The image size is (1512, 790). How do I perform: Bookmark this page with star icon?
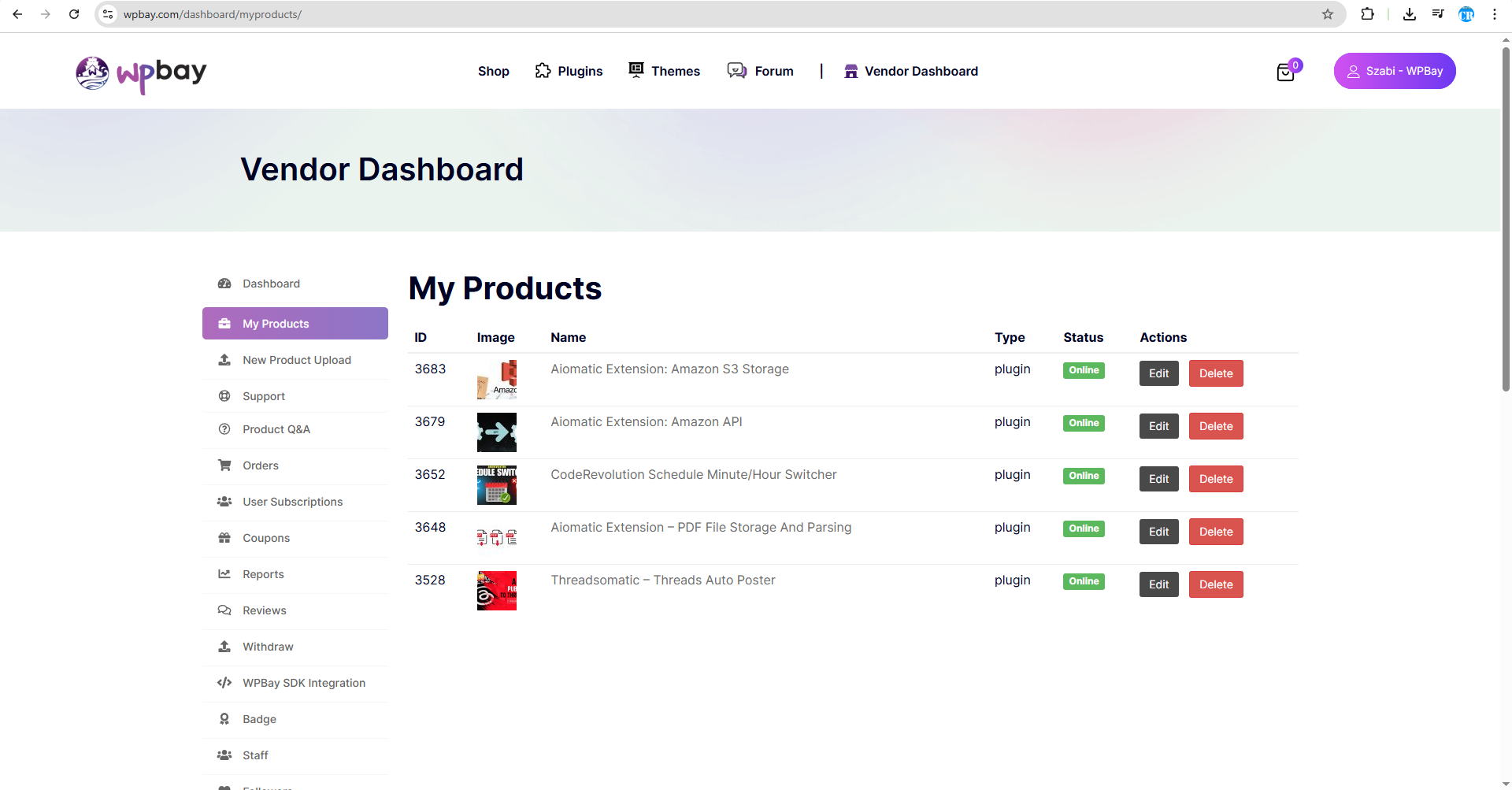click(1328, 14)
